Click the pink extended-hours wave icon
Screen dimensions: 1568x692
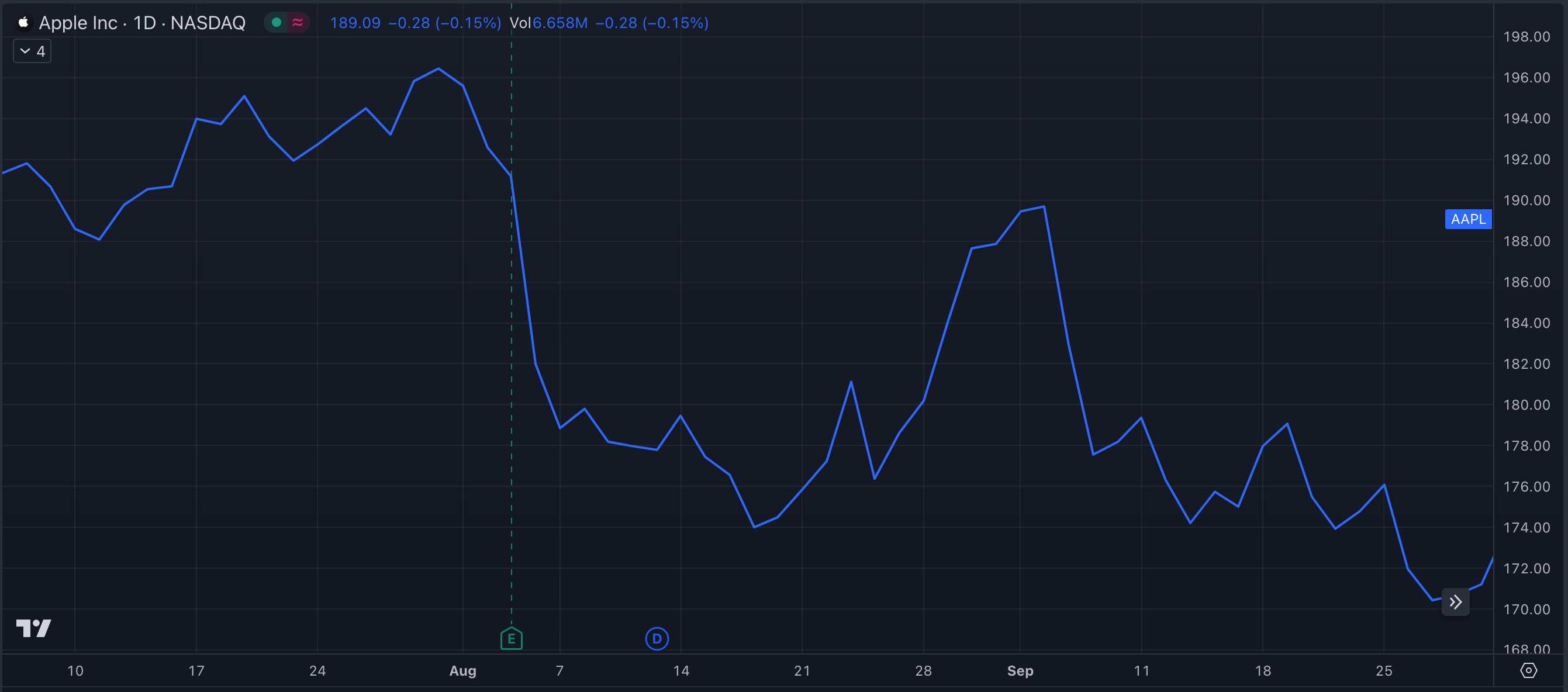click(x=296, y=22)
